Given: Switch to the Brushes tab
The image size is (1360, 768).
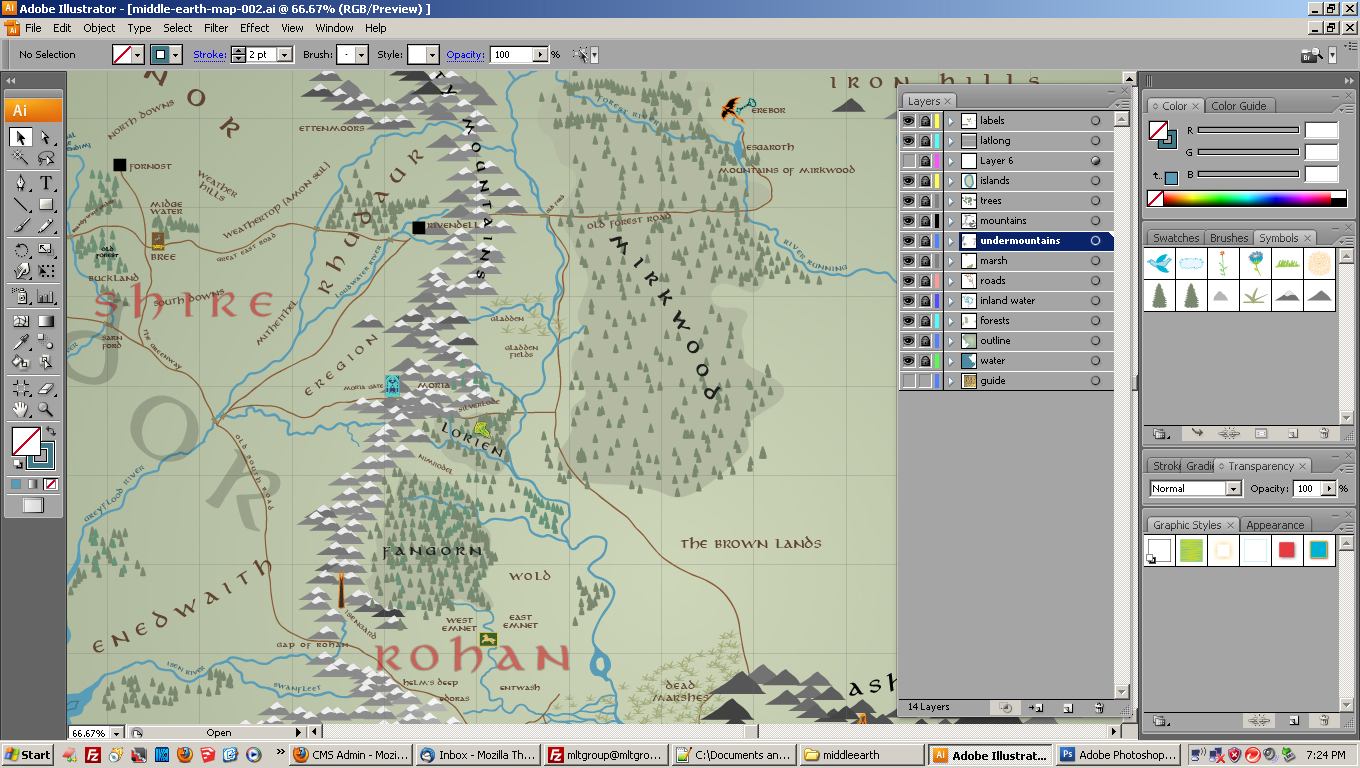Looking at the screenshot, I should click(x=1228, y=238).
